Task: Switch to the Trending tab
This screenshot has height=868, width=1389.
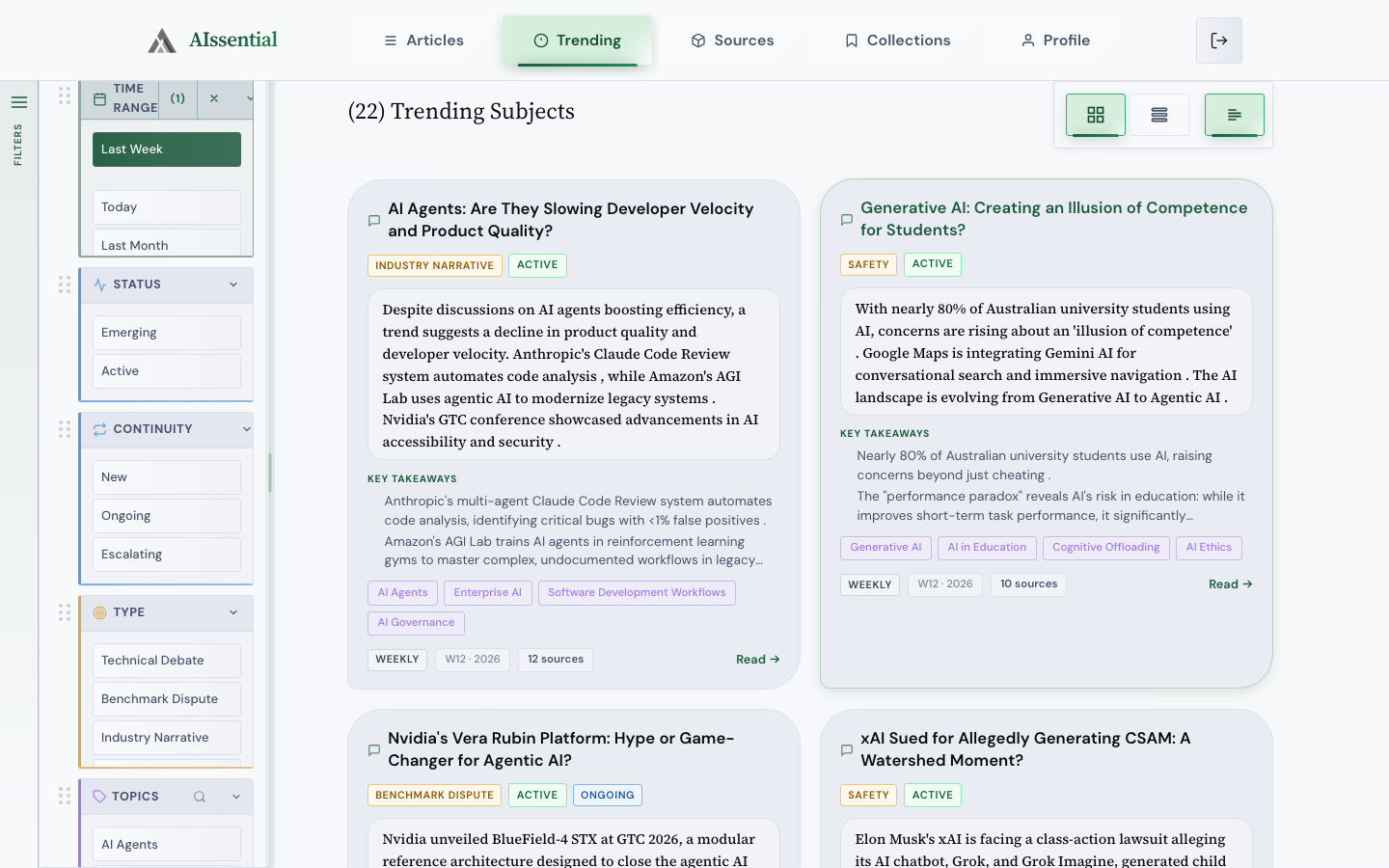Action: point(577,41)
